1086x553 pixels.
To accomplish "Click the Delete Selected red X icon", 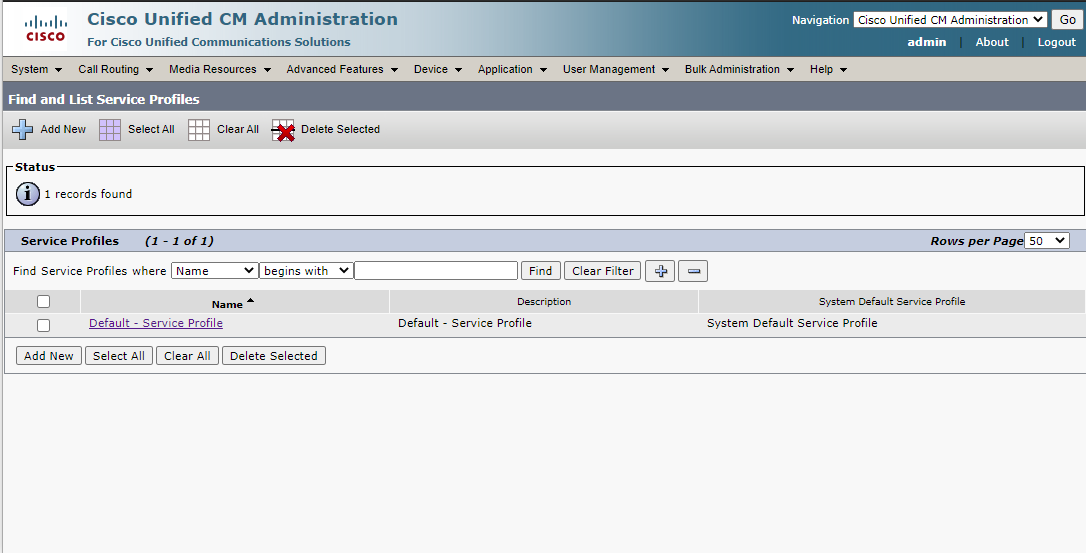I will tap(283, 130).
